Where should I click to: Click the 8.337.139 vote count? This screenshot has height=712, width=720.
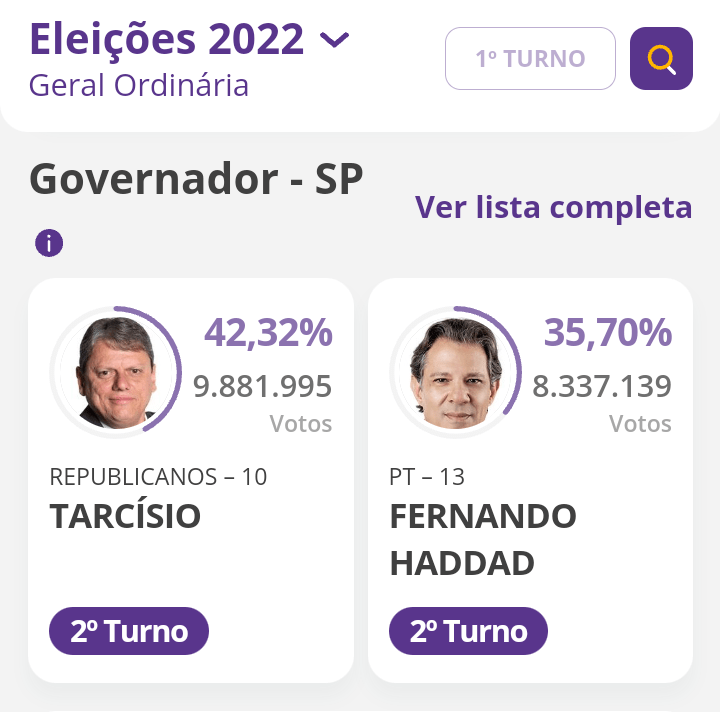click(x=602, y=385)
